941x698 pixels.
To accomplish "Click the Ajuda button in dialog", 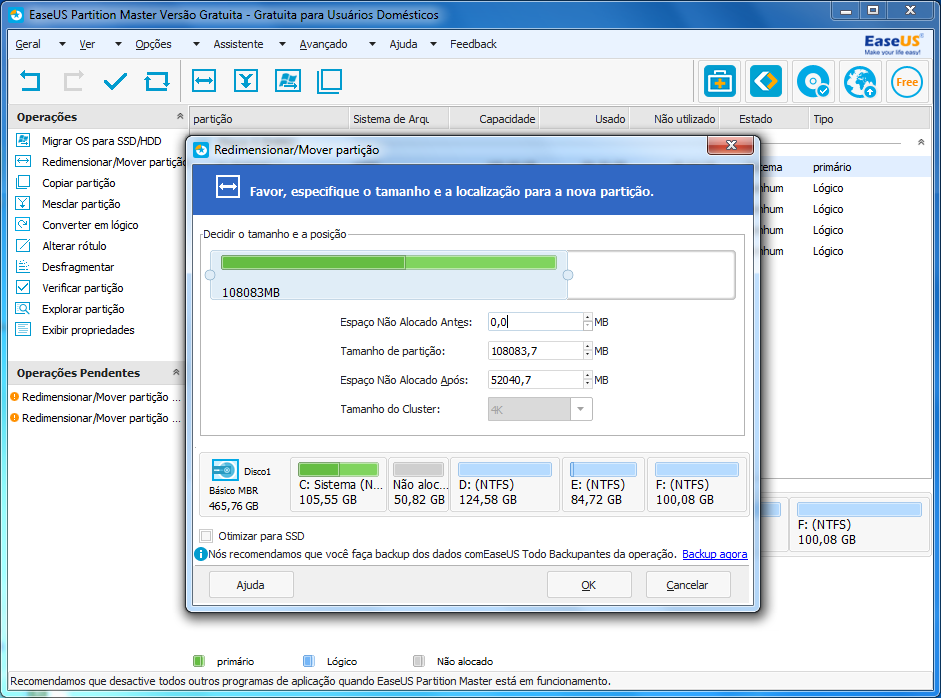I will click(x=251, y=585).
